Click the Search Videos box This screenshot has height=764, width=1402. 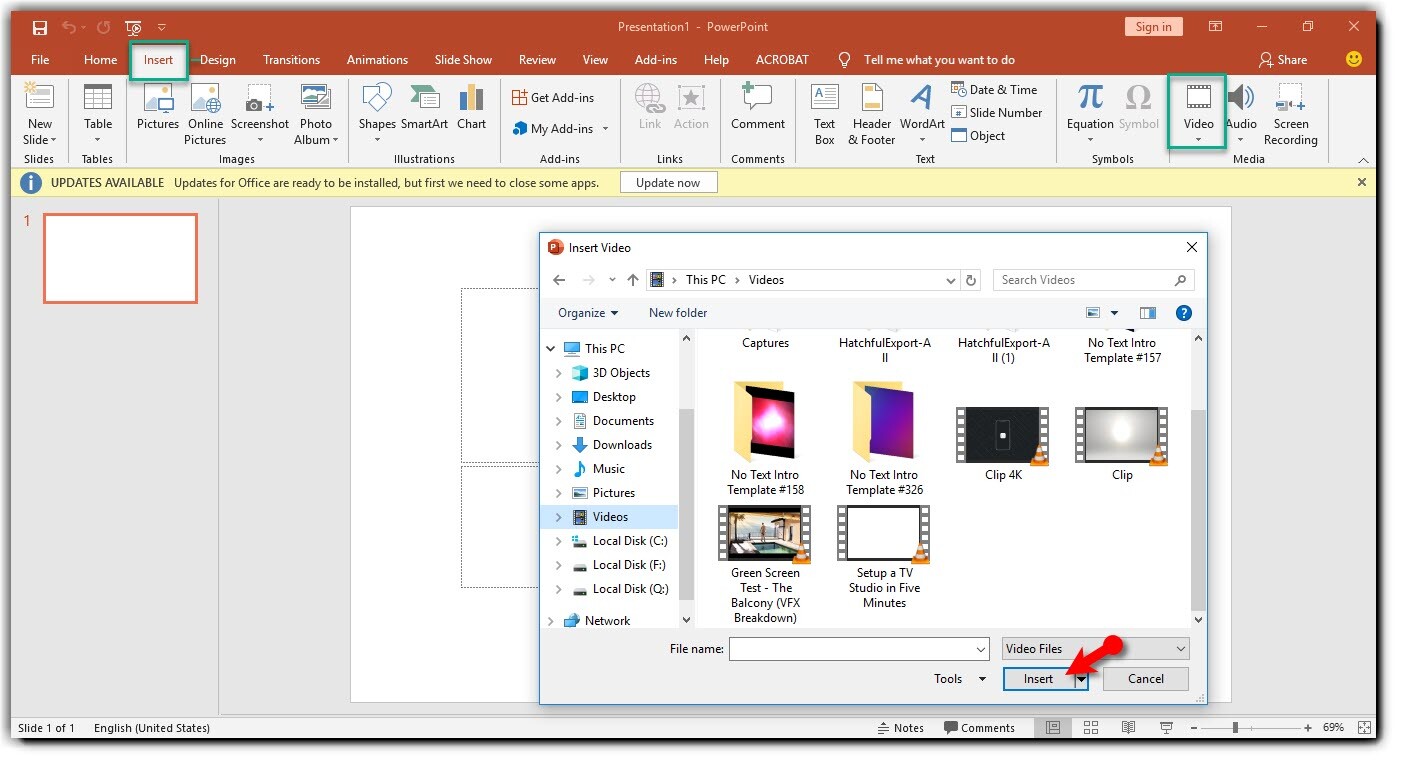point(1093,280)
